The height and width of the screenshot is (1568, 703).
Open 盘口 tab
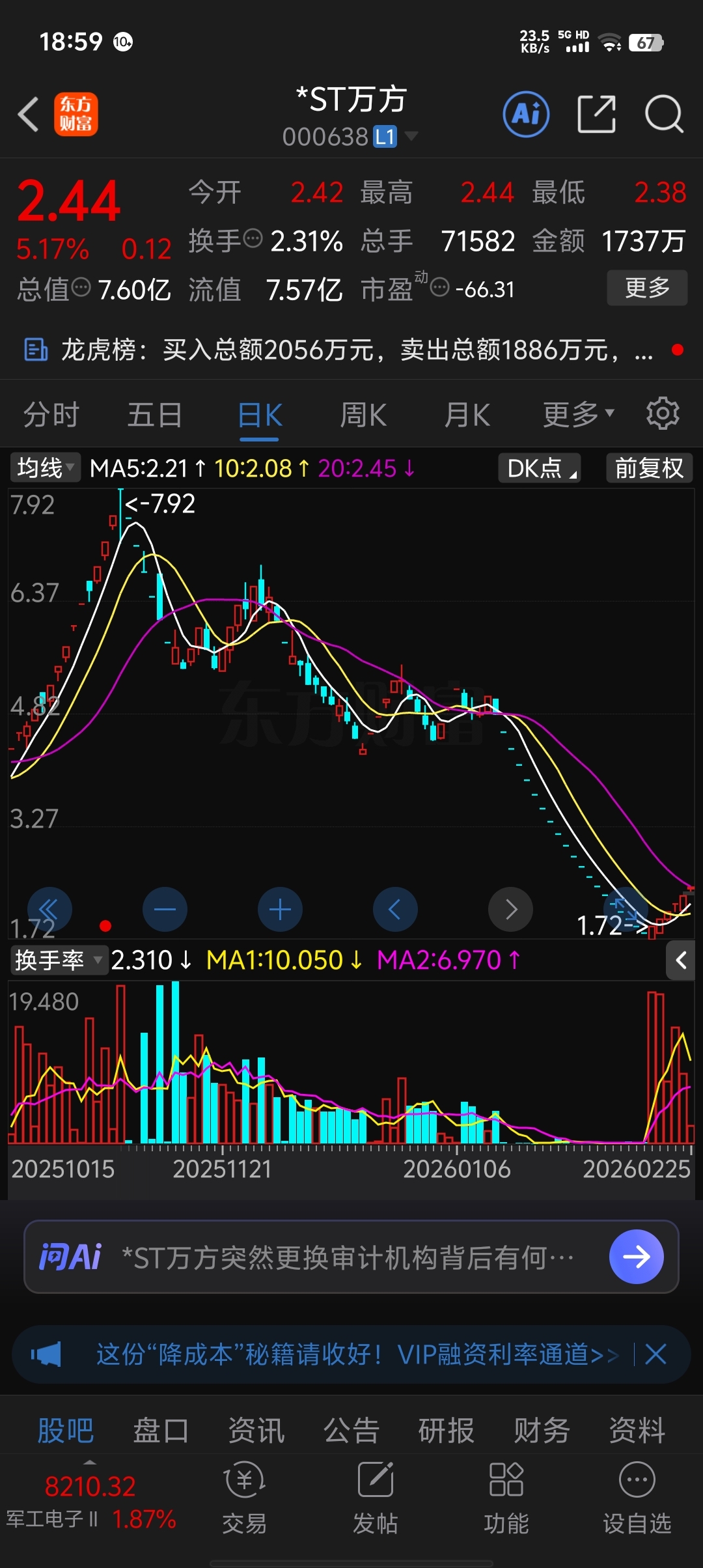[161, 1430]
